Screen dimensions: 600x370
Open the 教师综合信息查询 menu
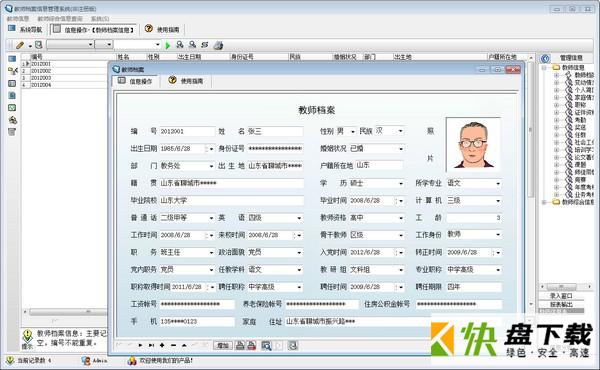click(60, 18)
